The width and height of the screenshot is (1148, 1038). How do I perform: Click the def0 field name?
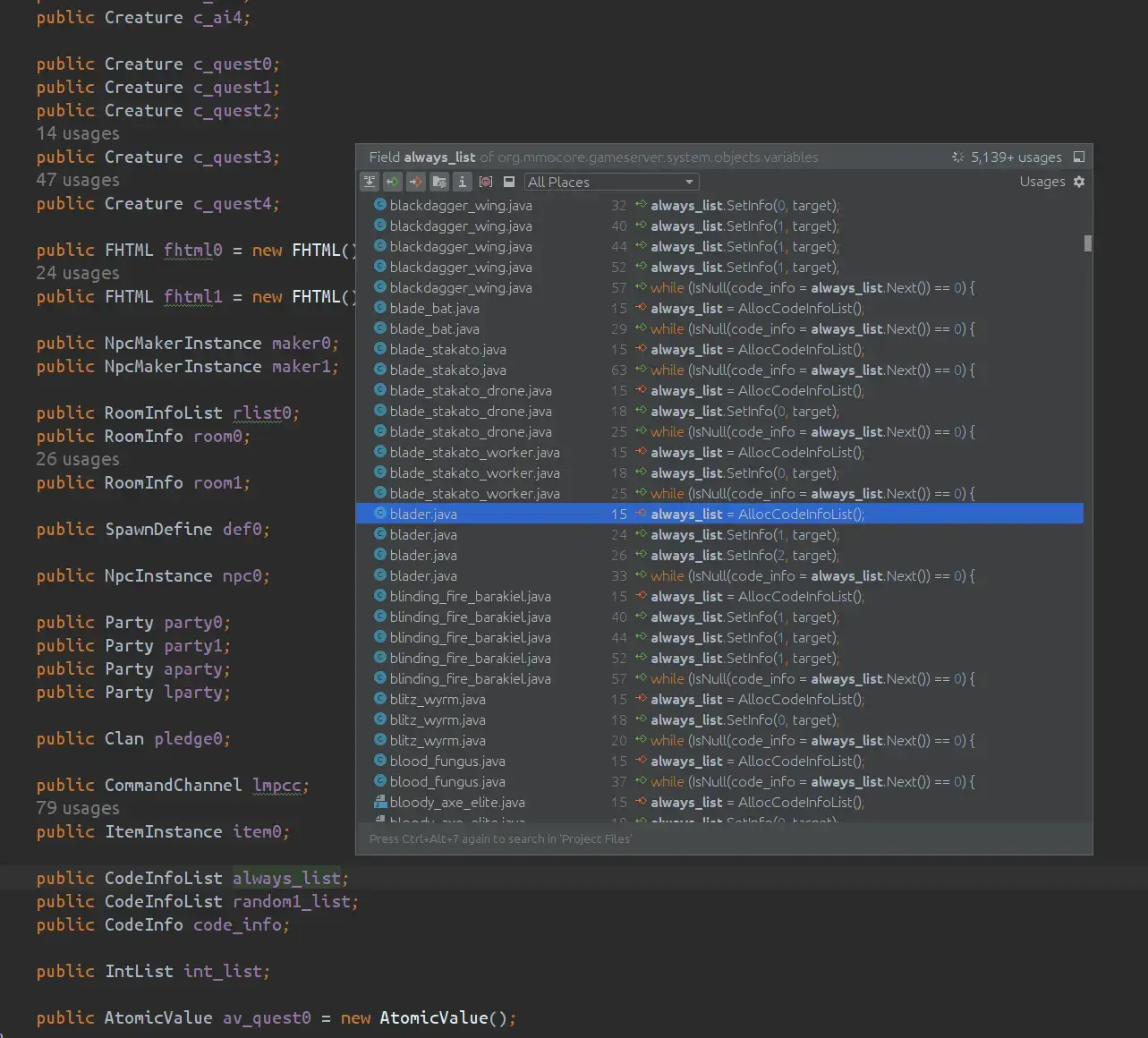(242, 529)
